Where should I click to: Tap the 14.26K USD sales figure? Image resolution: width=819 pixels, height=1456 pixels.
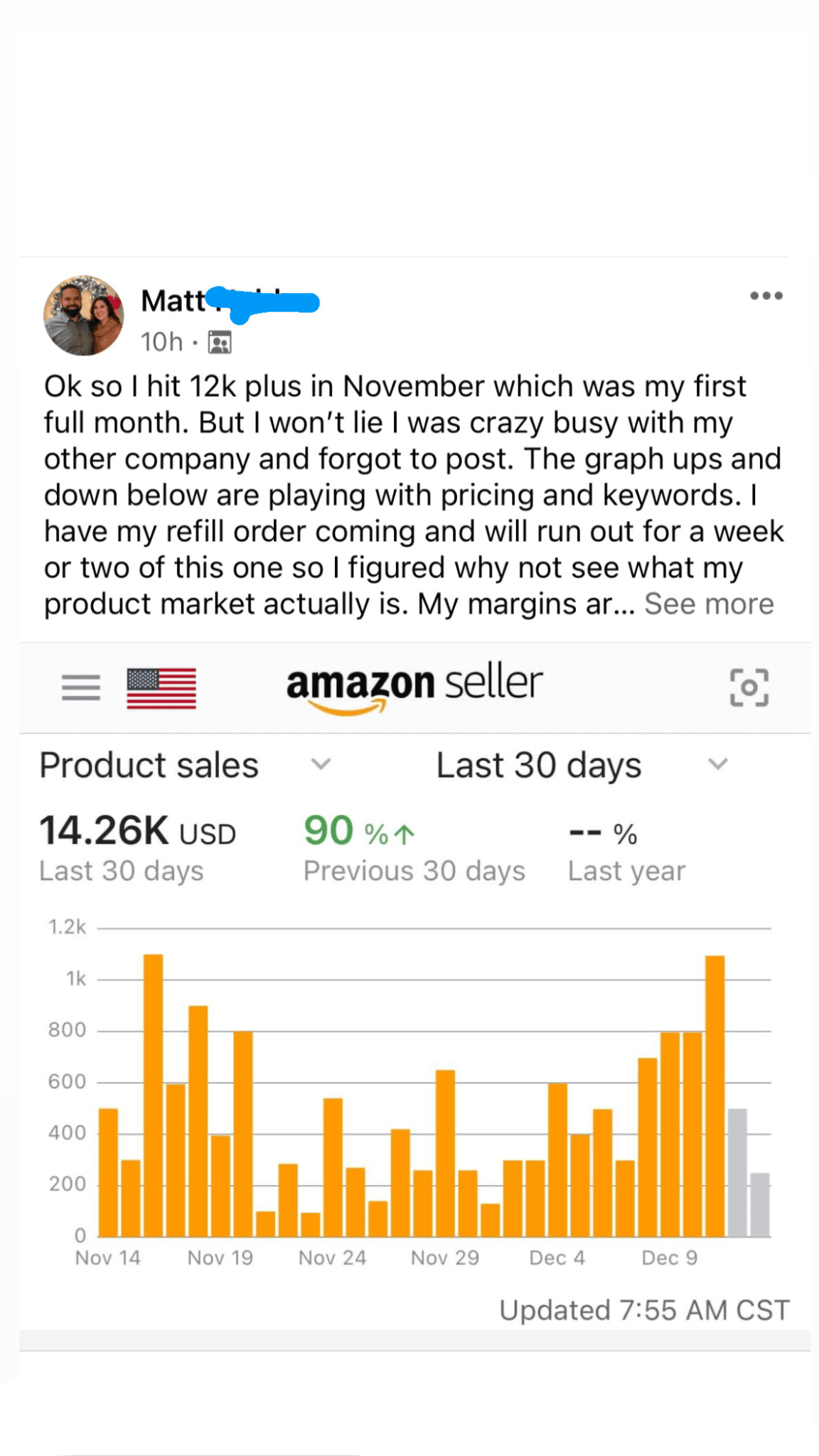click(137, 831)
